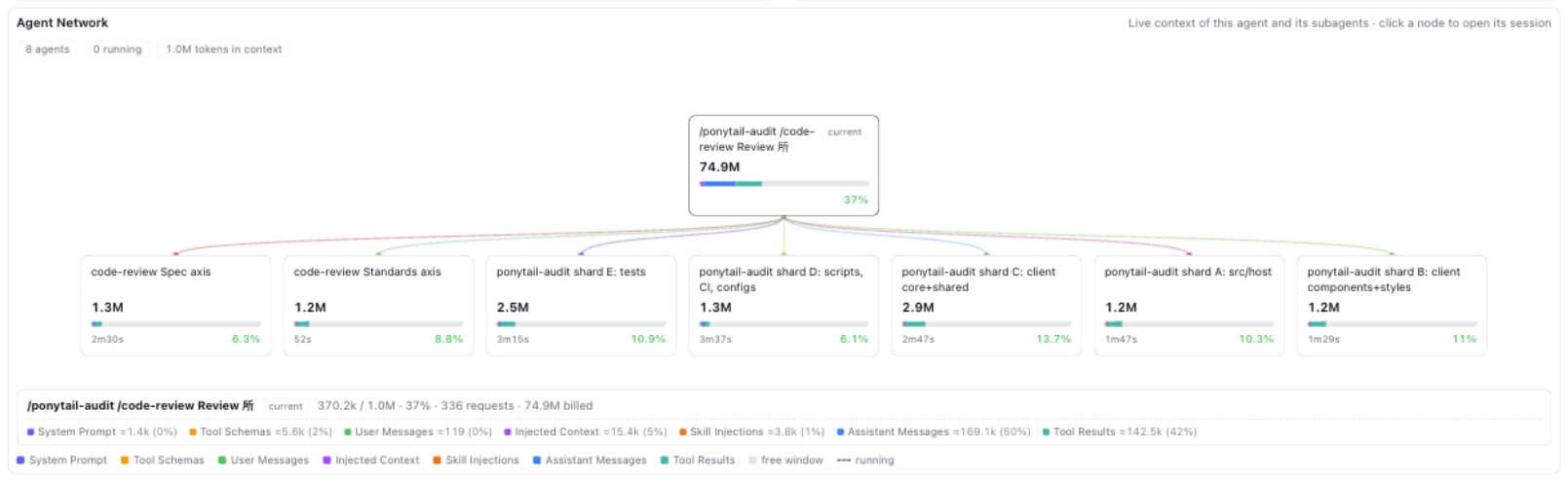Click the System Prompt legend swatch at bottom
1568x482 pixels.
[x=20, y=461]
